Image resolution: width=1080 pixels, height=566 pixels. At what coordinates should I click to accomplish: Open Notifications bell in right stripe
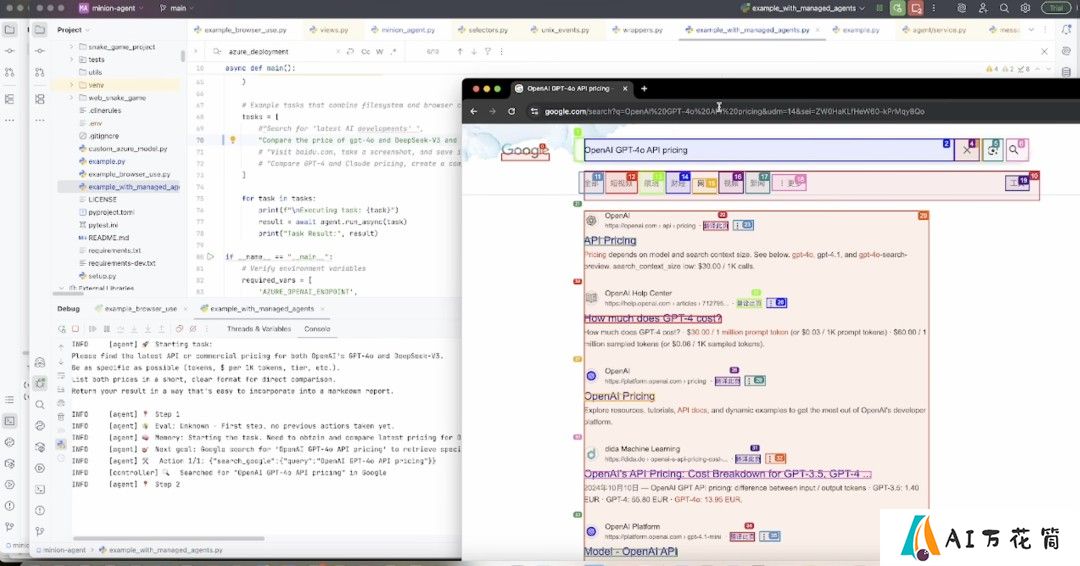pos(1066,30)
